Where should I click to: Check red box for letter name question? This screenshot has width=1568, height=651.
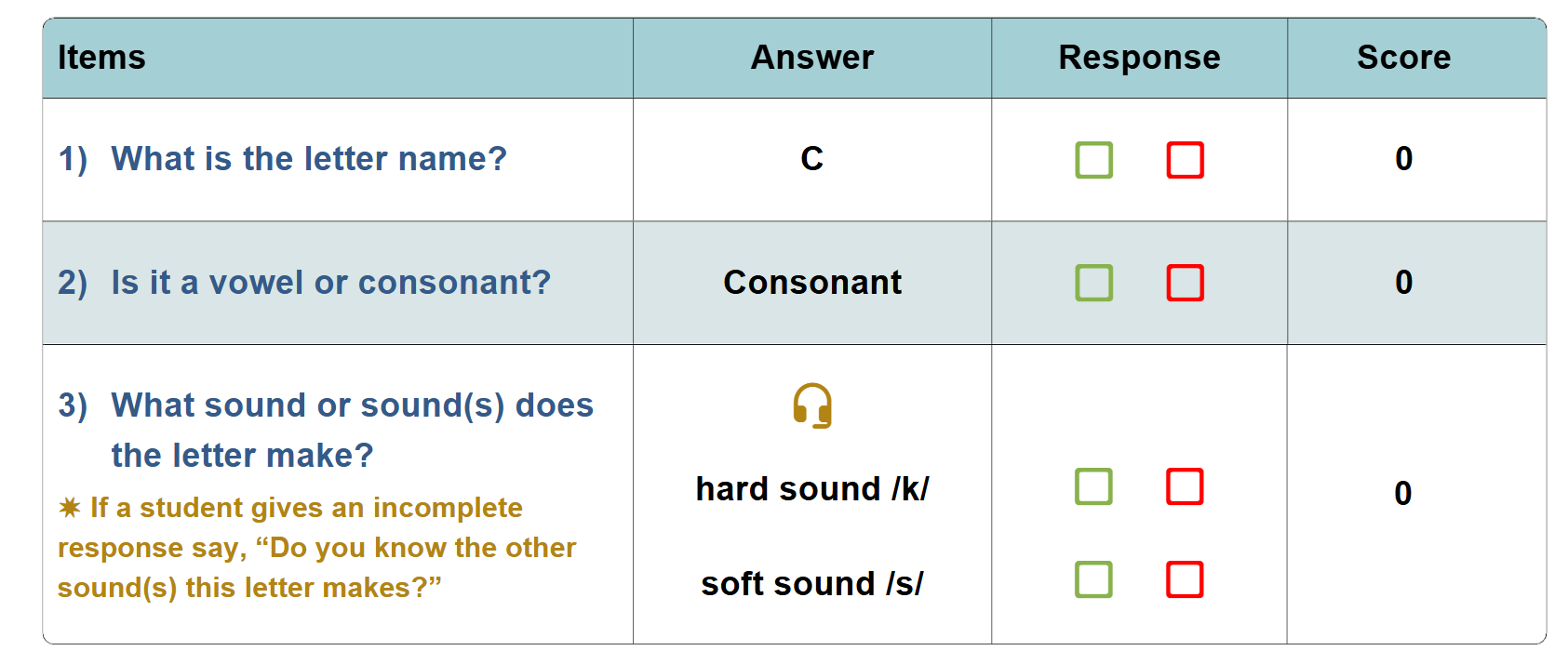click(1185, 160)
